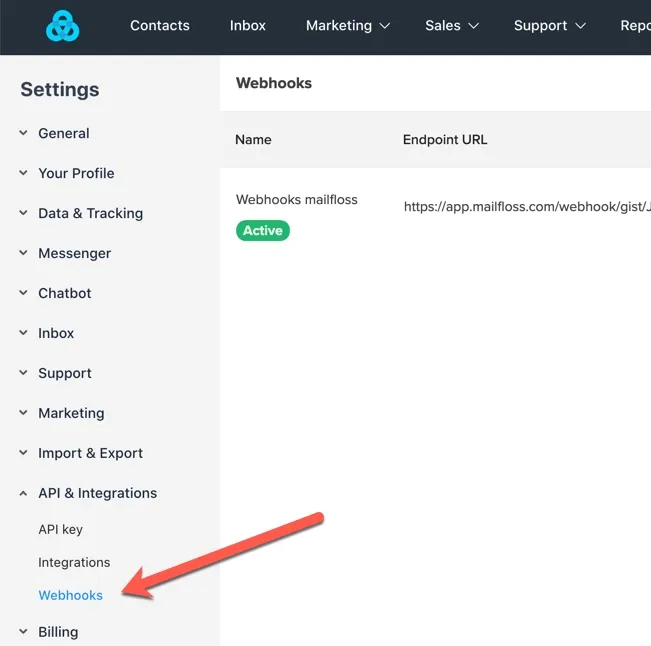Open the Sales dropdown in top nav
The image size is (651, 646).
pos(452,26)
